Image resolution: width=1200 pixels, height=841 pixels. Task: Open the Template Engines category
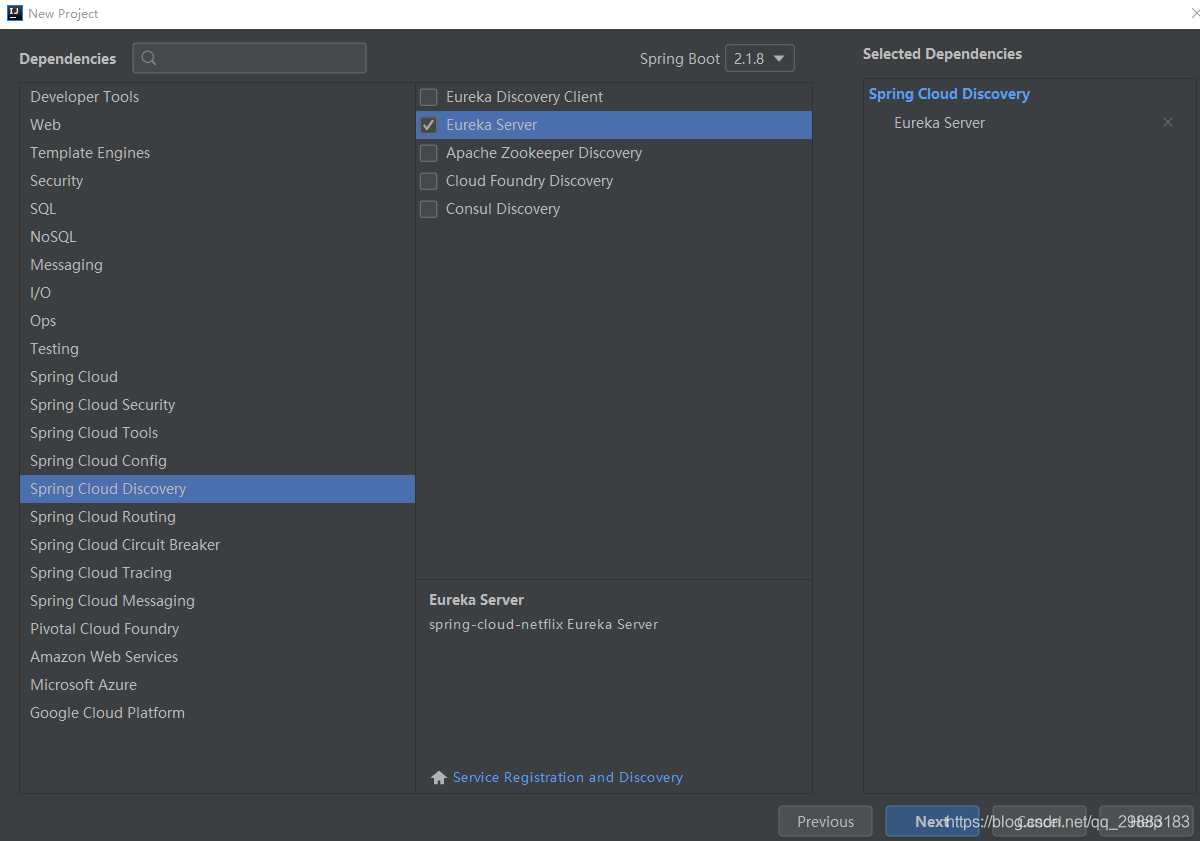[x=217, y=153]
